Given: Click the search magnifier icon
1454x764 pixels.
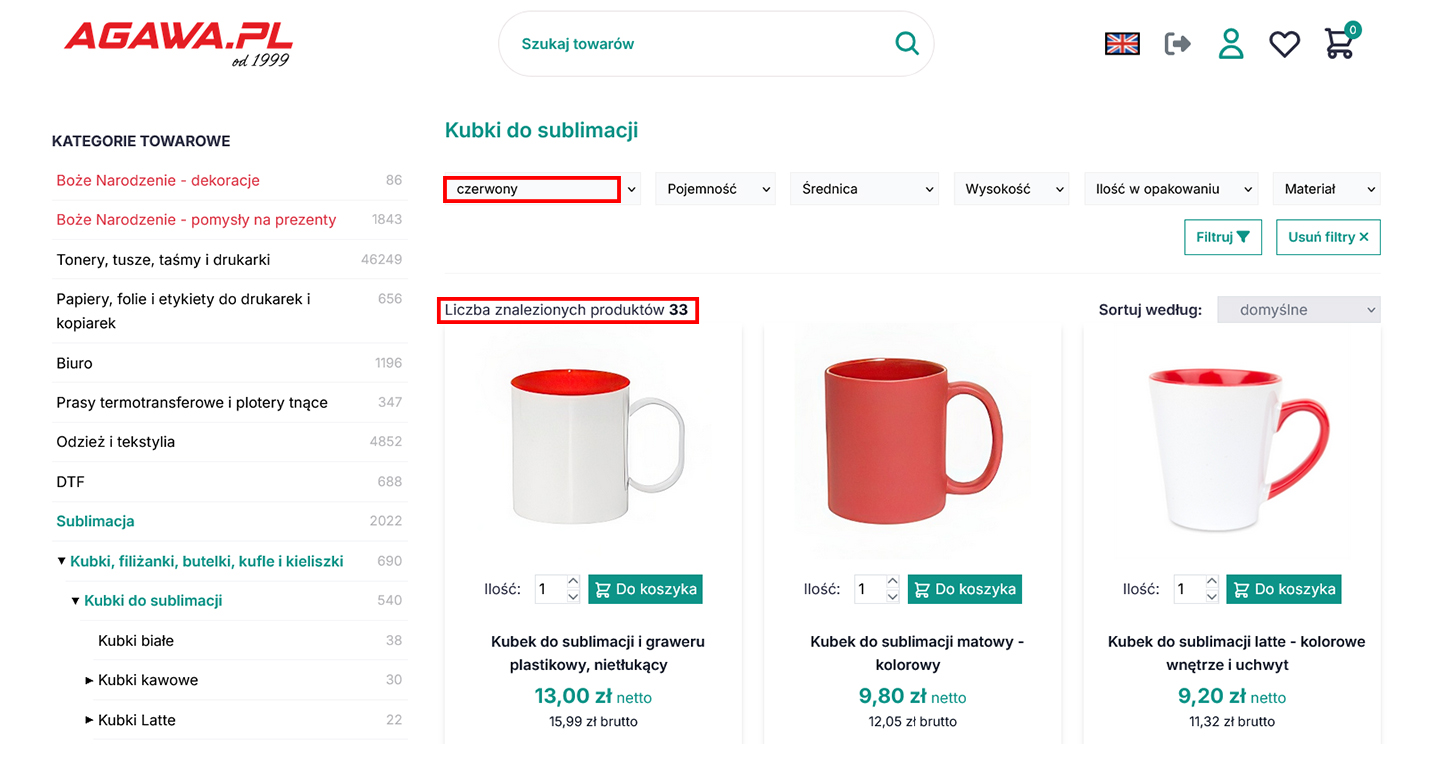Looking at the screenshot, I should [x=906, y=43].
